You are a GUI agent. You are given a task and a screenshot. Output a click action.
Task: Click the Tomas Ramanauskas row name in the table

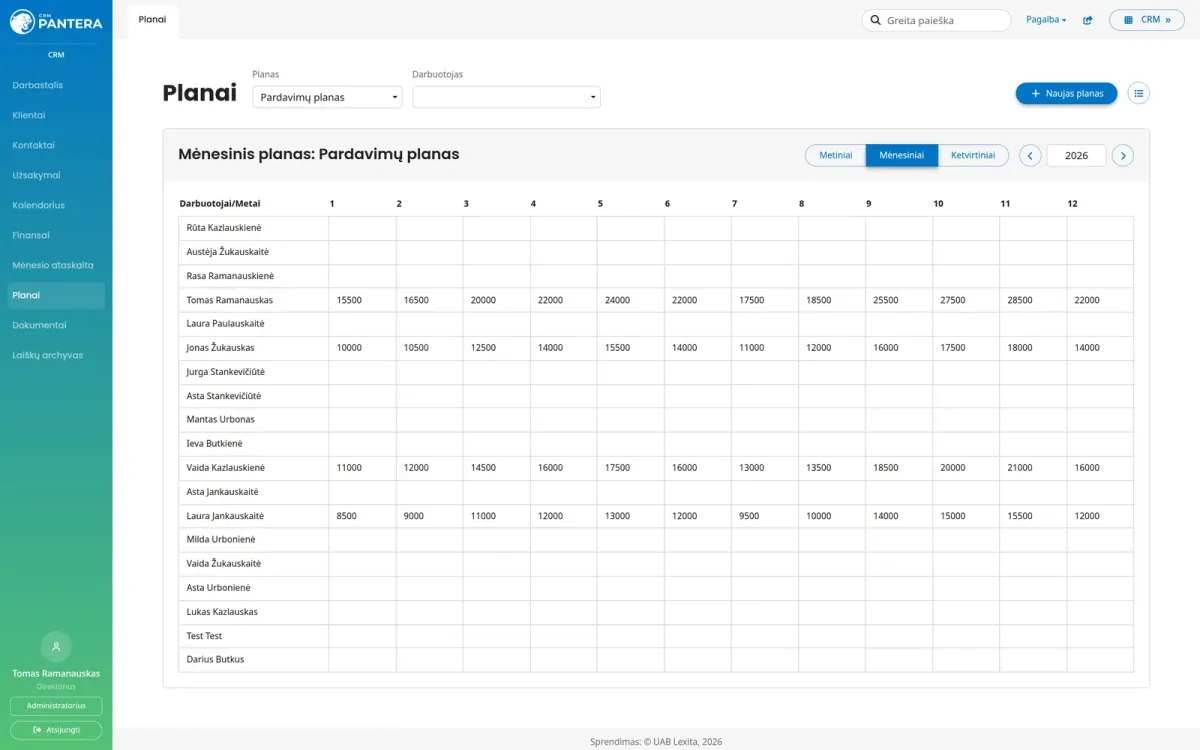pyautogui.click(x=230, y=300)
